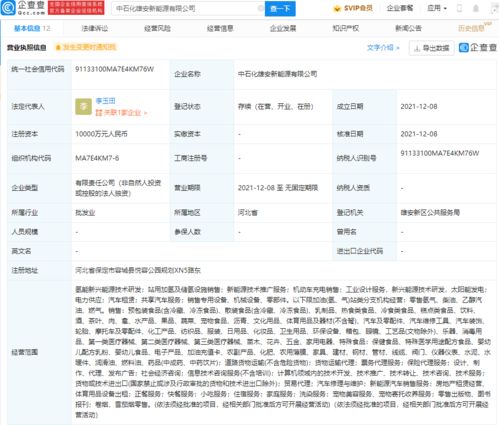Open 企业套餐 link in header
499x425 pixels.
(x=400, y=8)
